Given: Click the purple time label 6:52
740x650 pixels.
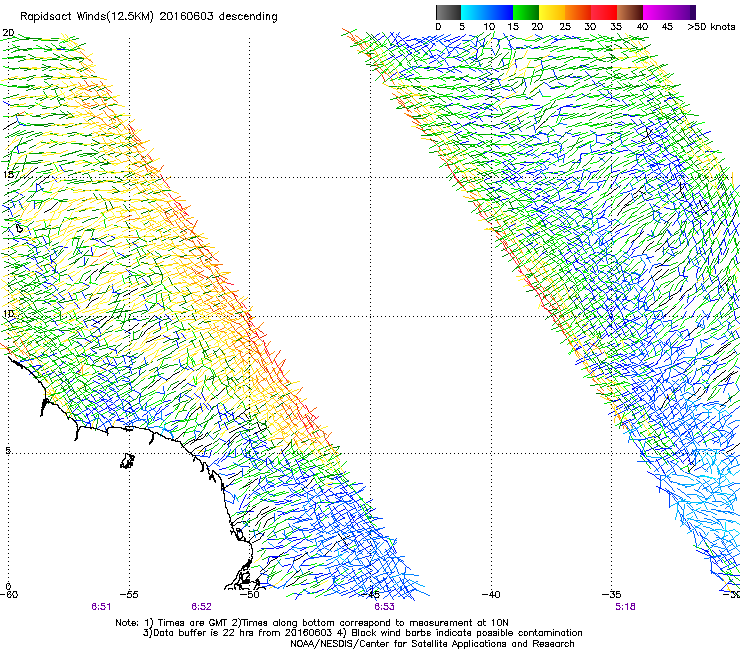Looking at the screenshot, I should (202, 607).
